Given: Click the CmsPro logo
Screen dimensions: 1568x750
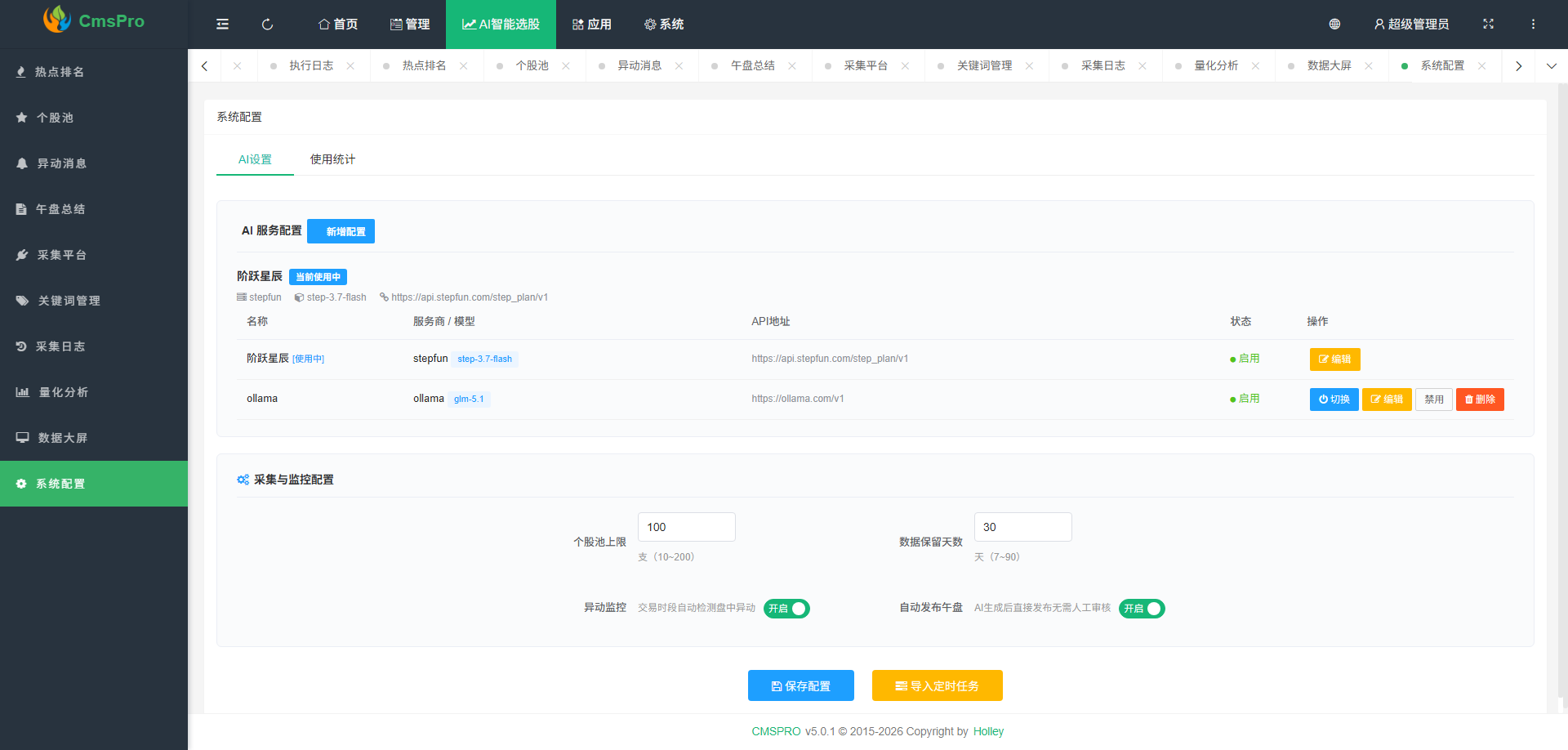Looking at the screenshot, I should coord(93,20).
